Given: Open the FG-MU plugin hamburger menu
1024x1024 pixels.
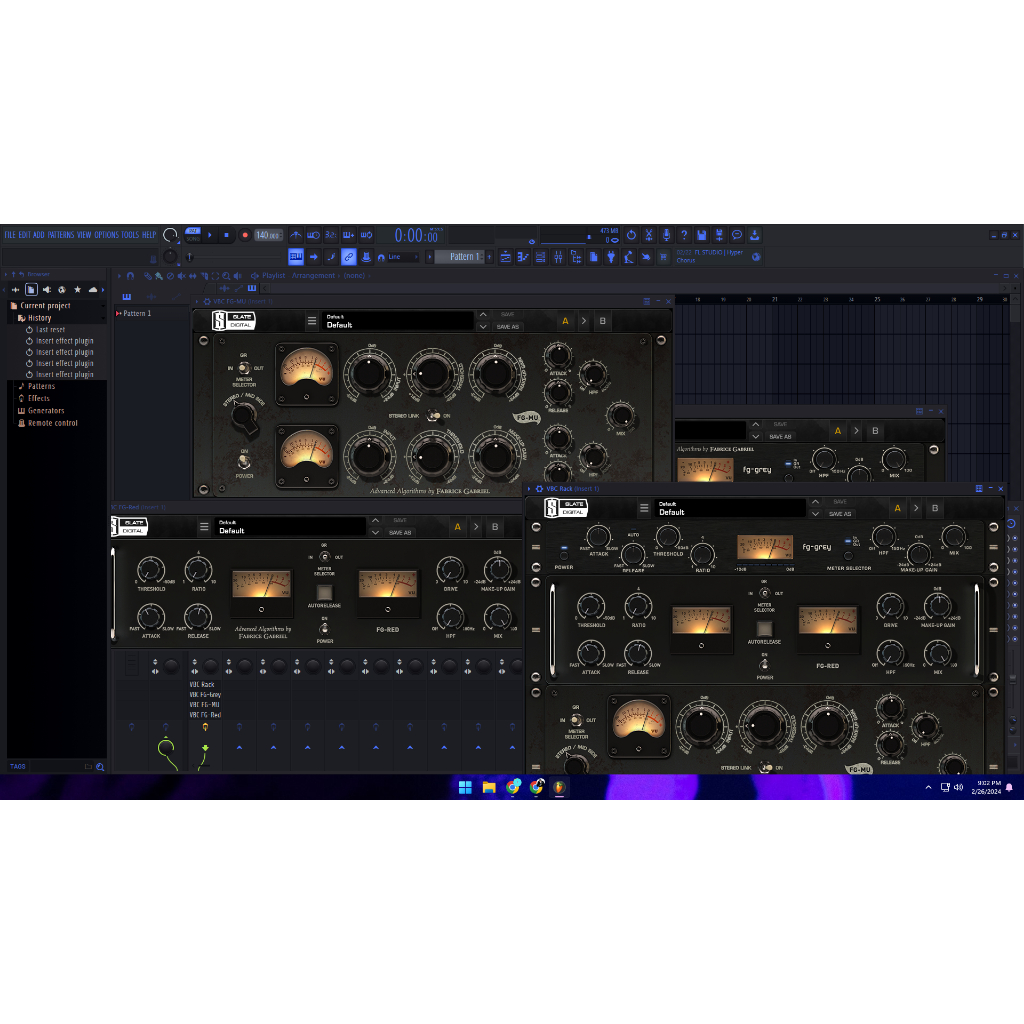Looking at the screenshot, I should tap(312, 321).
